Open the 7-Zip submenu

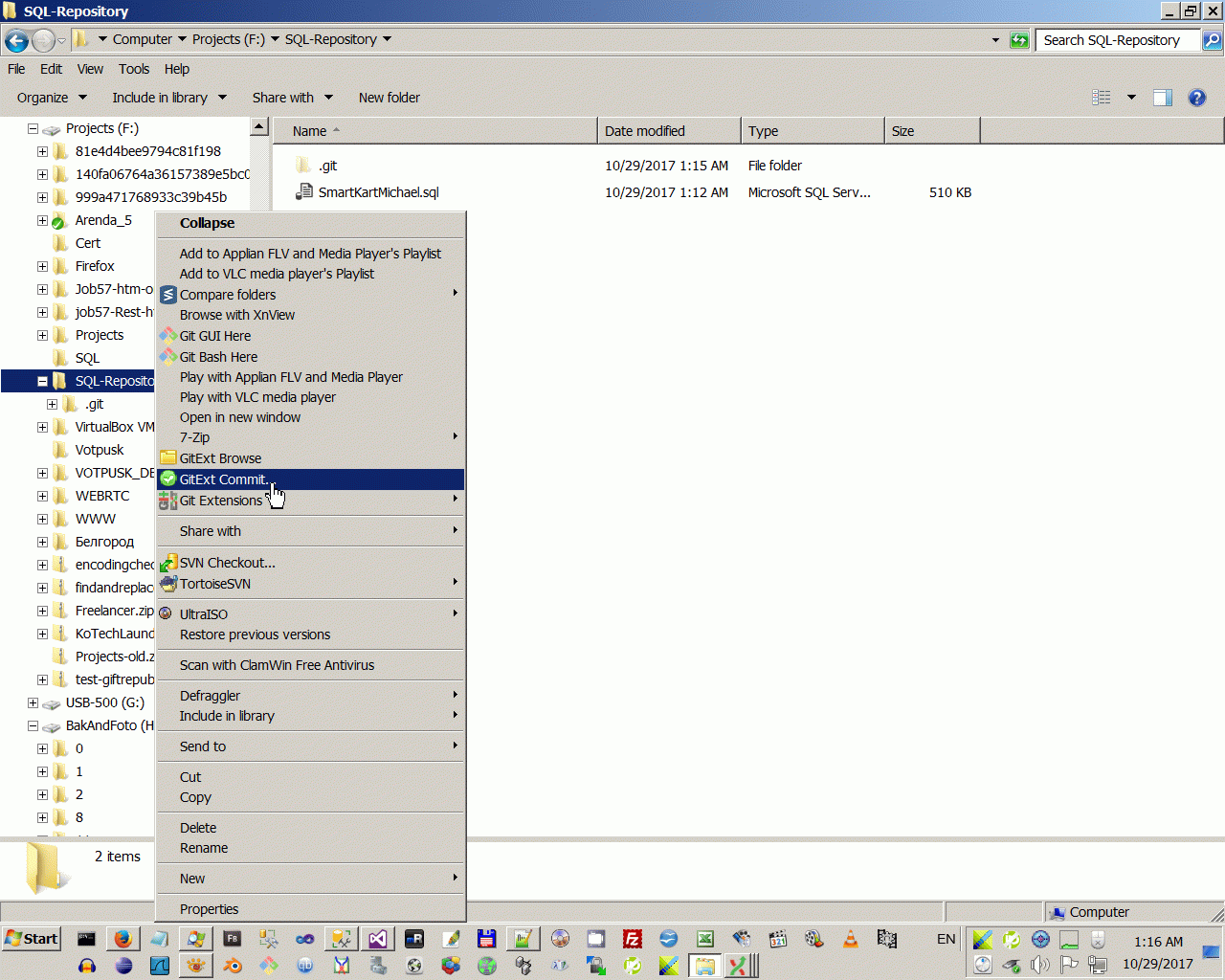[x=310, y=437]
